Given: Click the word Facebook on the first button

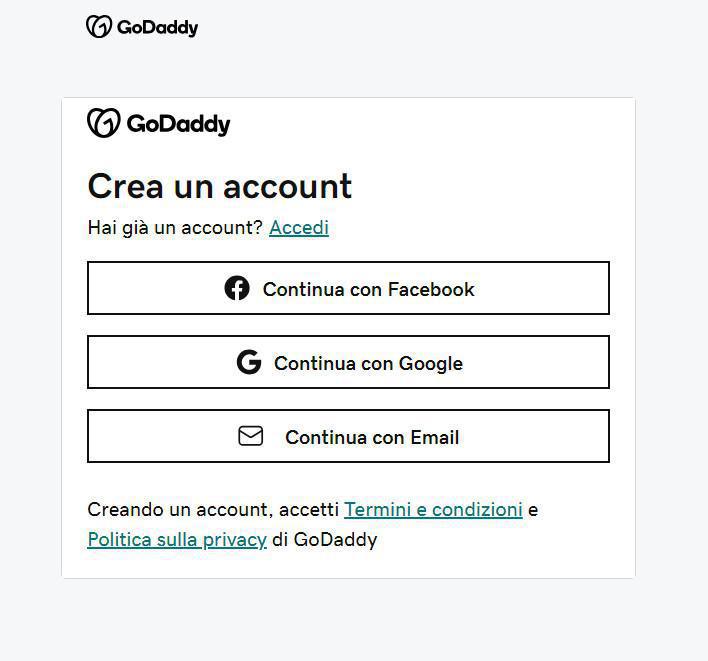Looking at the screenshot, I should coord(431,289).
